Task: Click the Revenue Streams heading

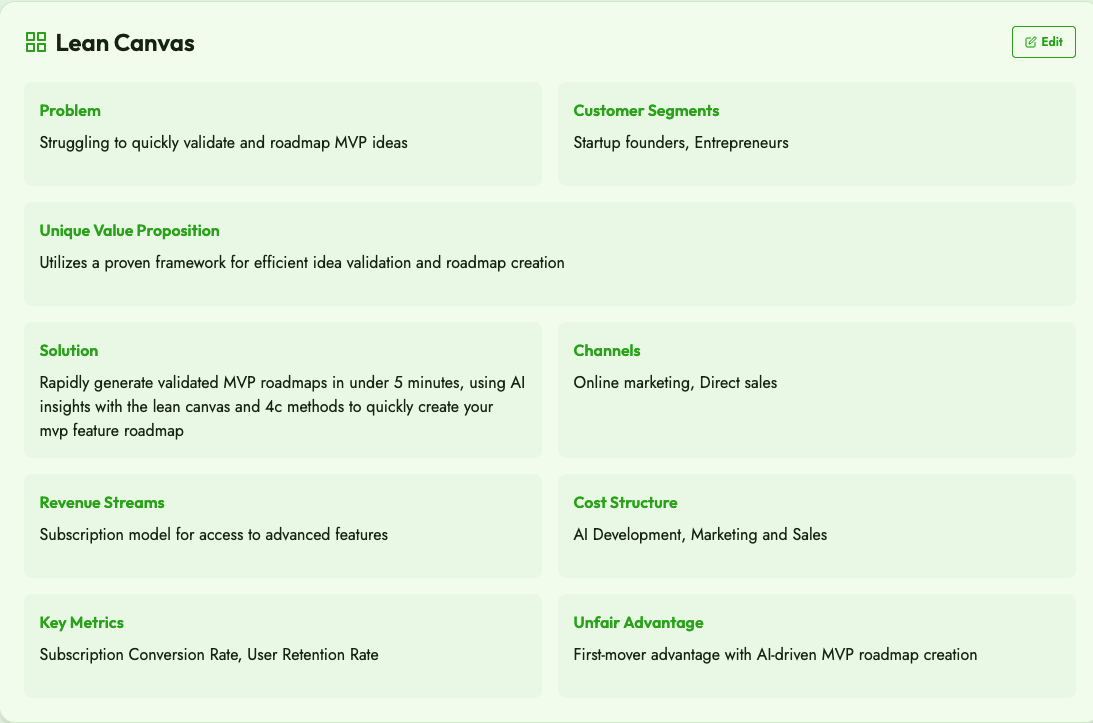Action: 102,503
